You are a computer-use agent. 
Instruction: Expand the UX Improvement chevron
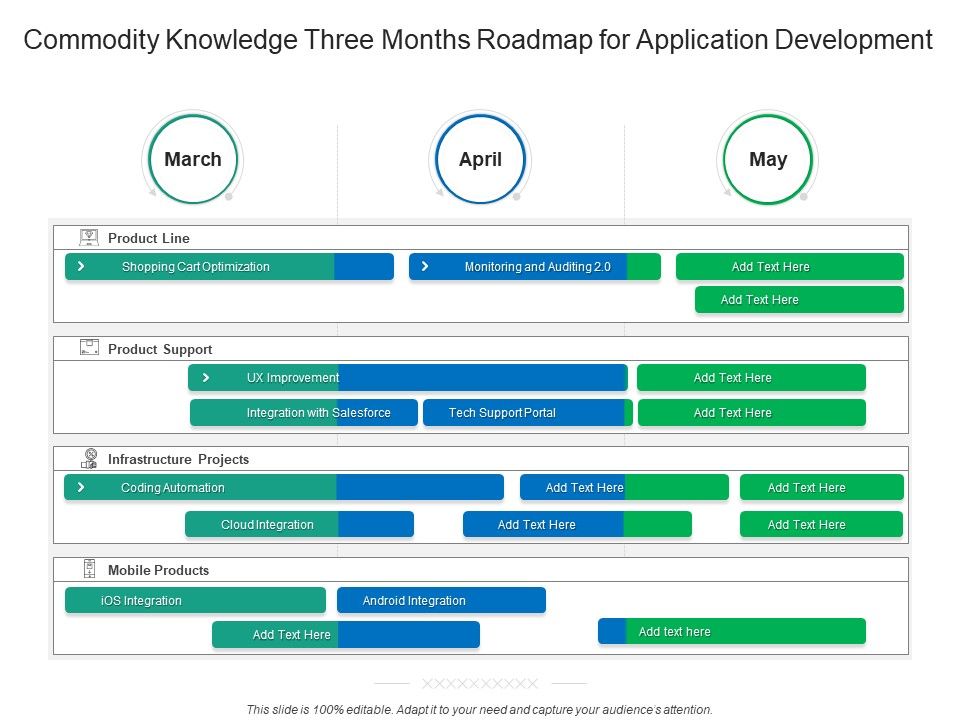click(x=206, y=377)
